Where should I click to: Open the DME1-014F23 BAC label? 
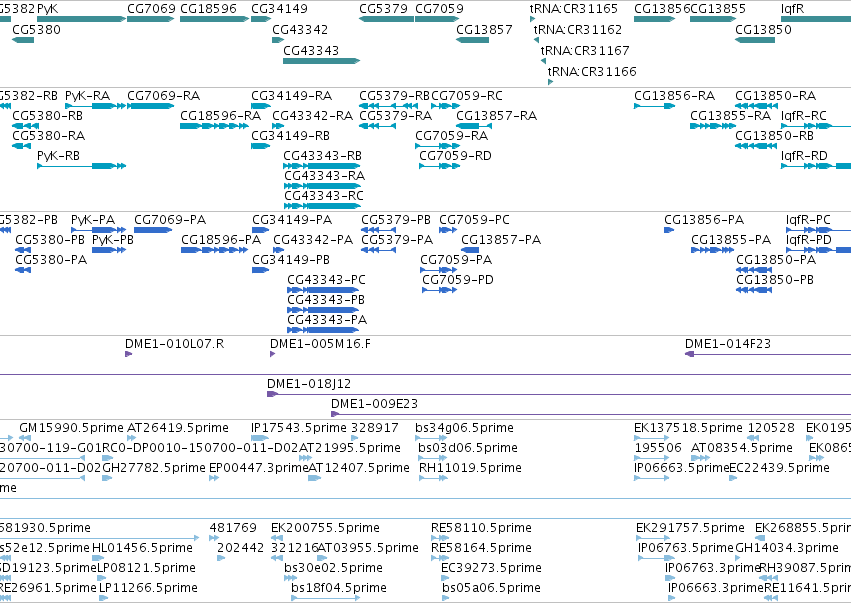click(x=728, y=344)
